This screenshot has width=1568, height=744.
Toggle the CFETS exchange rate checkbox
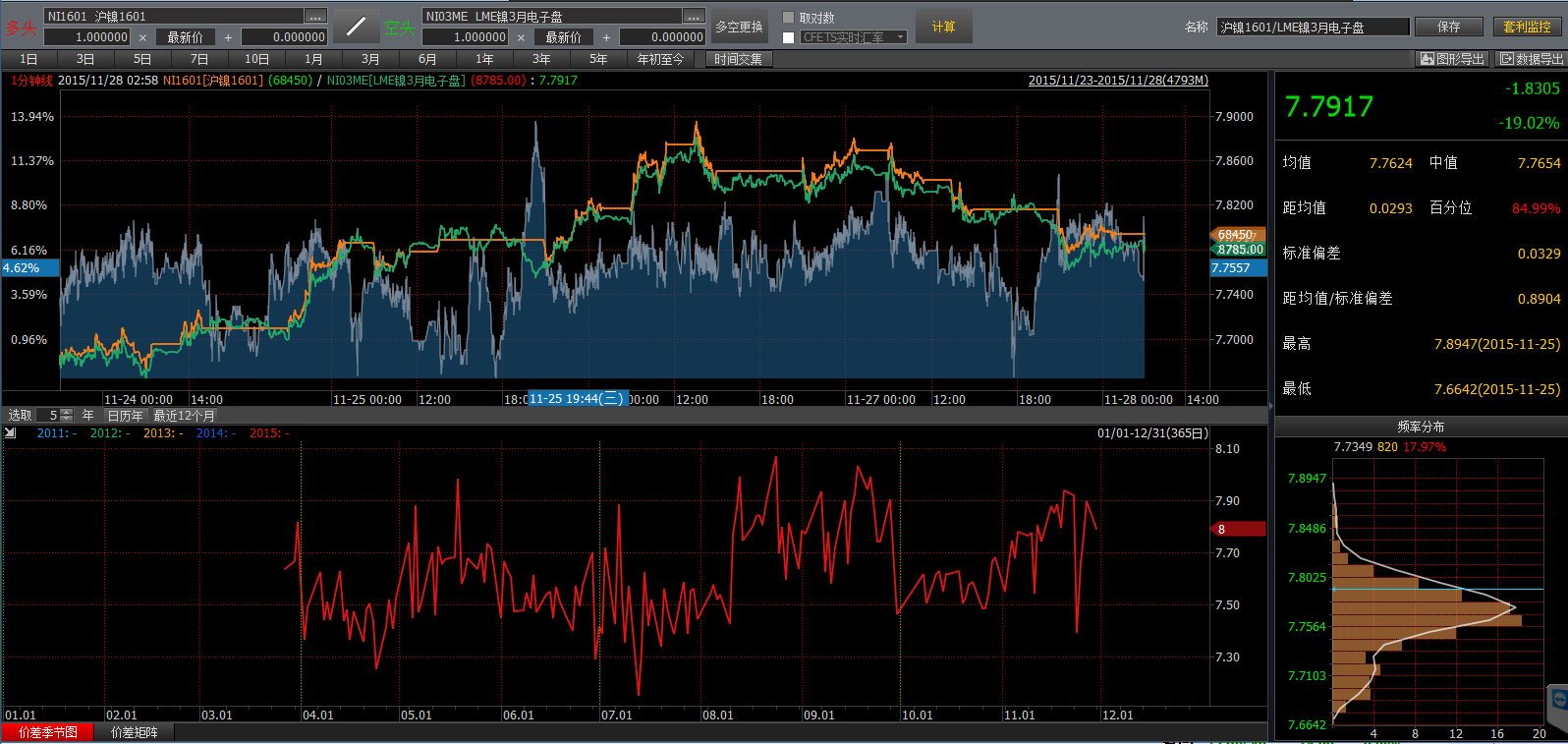[788, 37]
